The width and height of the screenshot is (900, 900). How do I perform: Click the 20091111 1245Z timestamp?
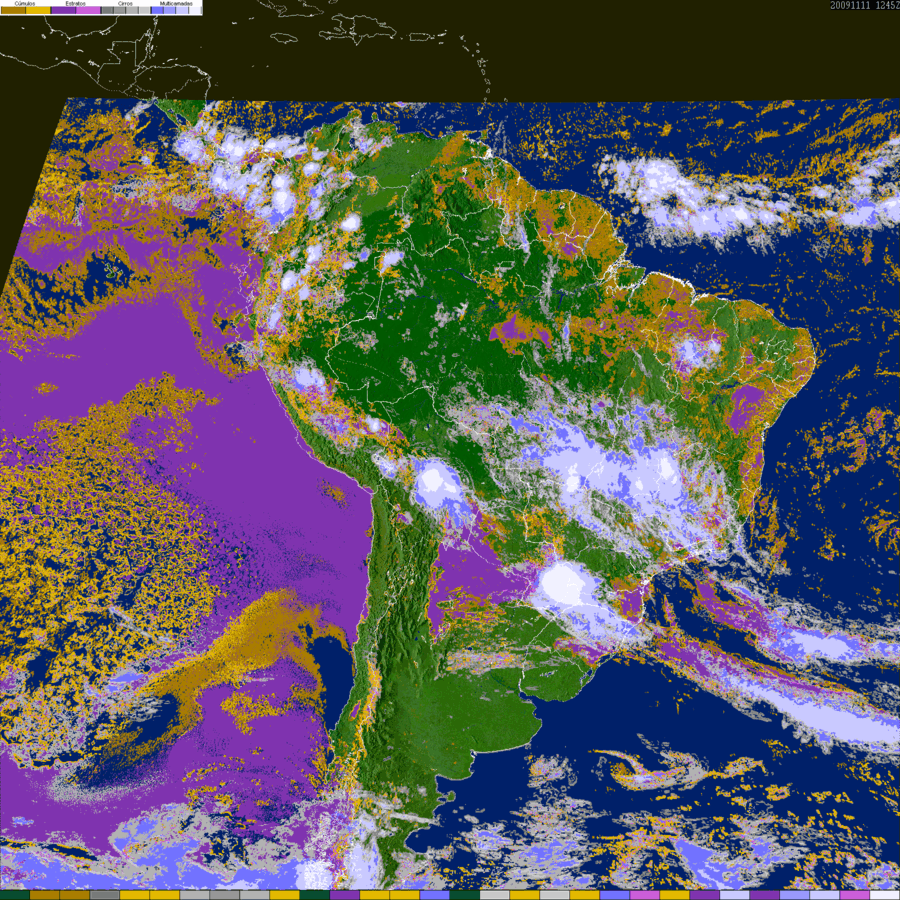[x=864, y=5]
